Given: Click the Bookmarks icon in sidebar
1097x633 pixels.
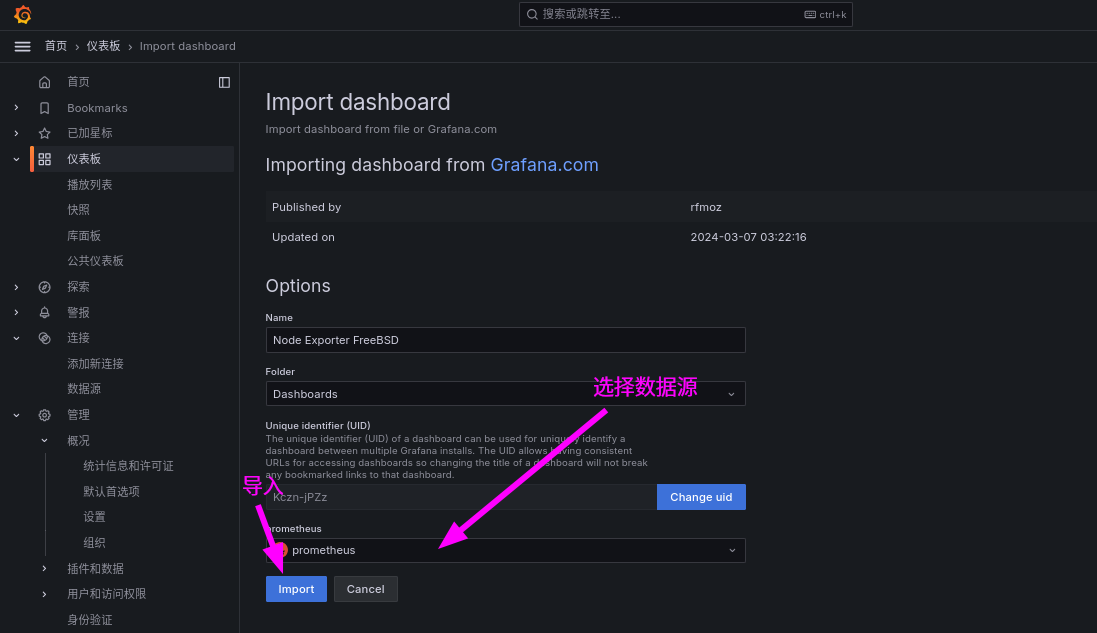Looking at the screenshot, I should pyautogui.click(x=45, y=108).
